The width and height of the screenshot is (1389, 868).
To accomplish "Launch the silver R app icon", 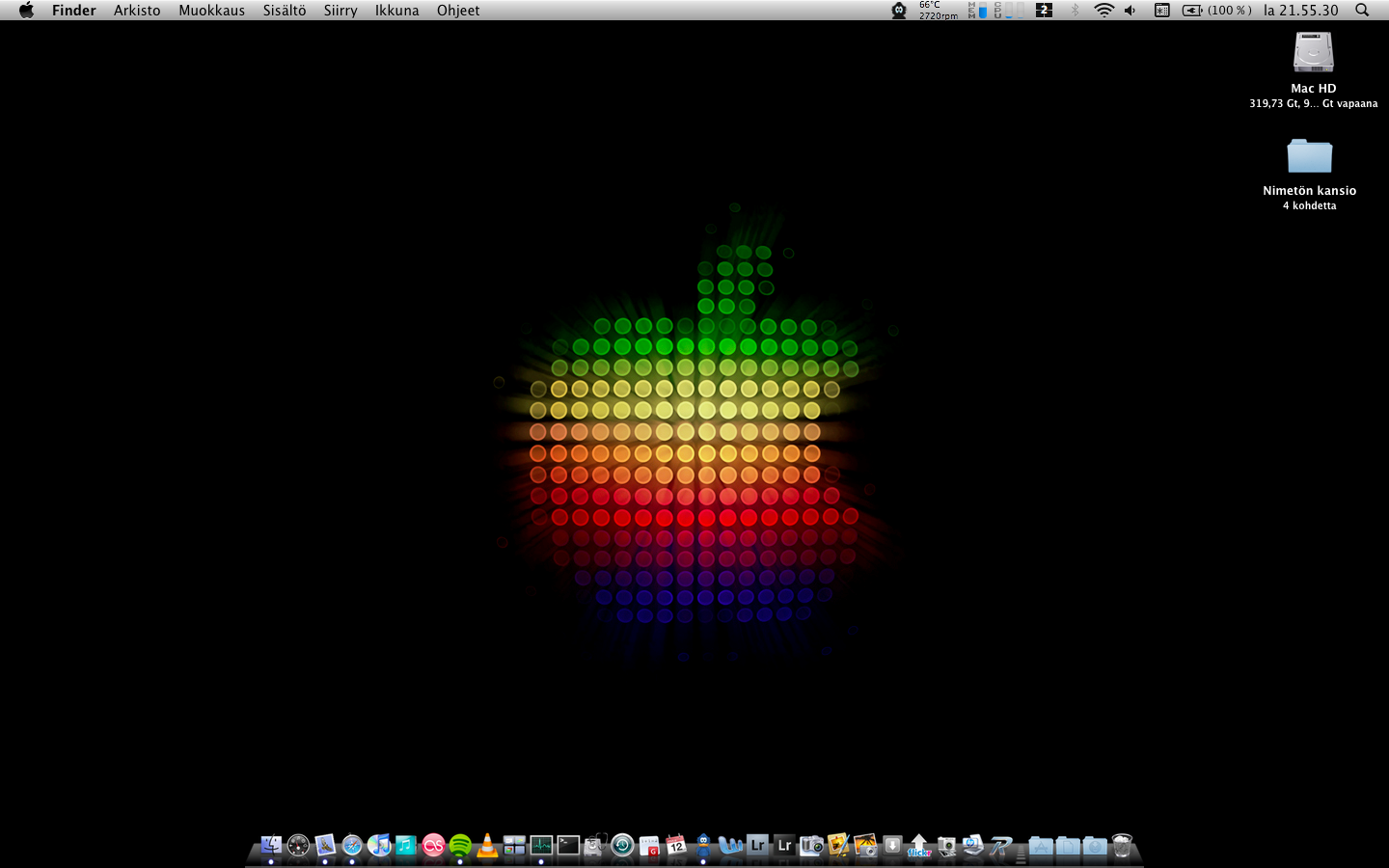I will click(1001, 846).
